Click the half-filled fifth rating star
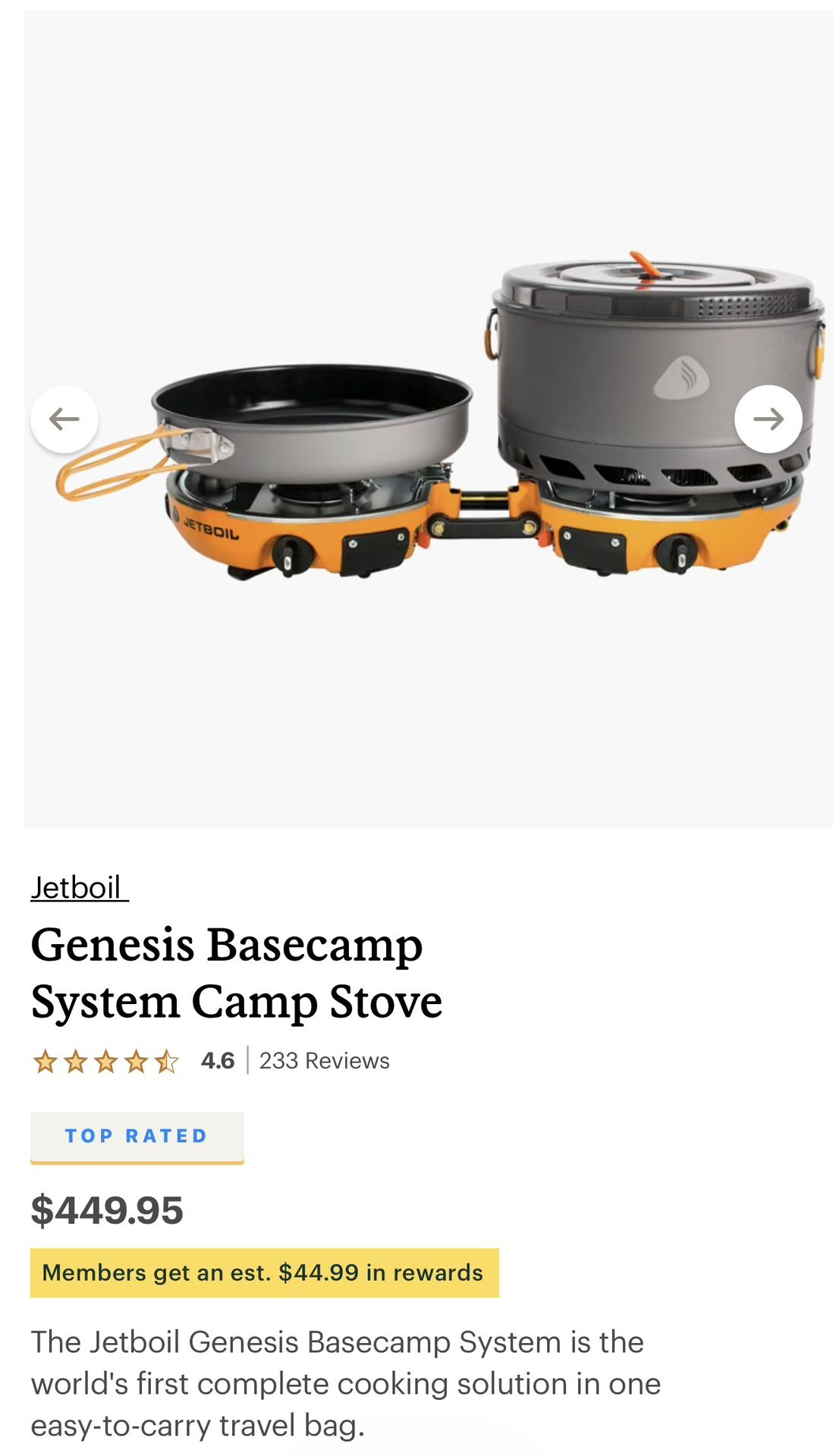Image resolution: width=833 pixels, height=1456 pixels. (x=166, y=1061)
